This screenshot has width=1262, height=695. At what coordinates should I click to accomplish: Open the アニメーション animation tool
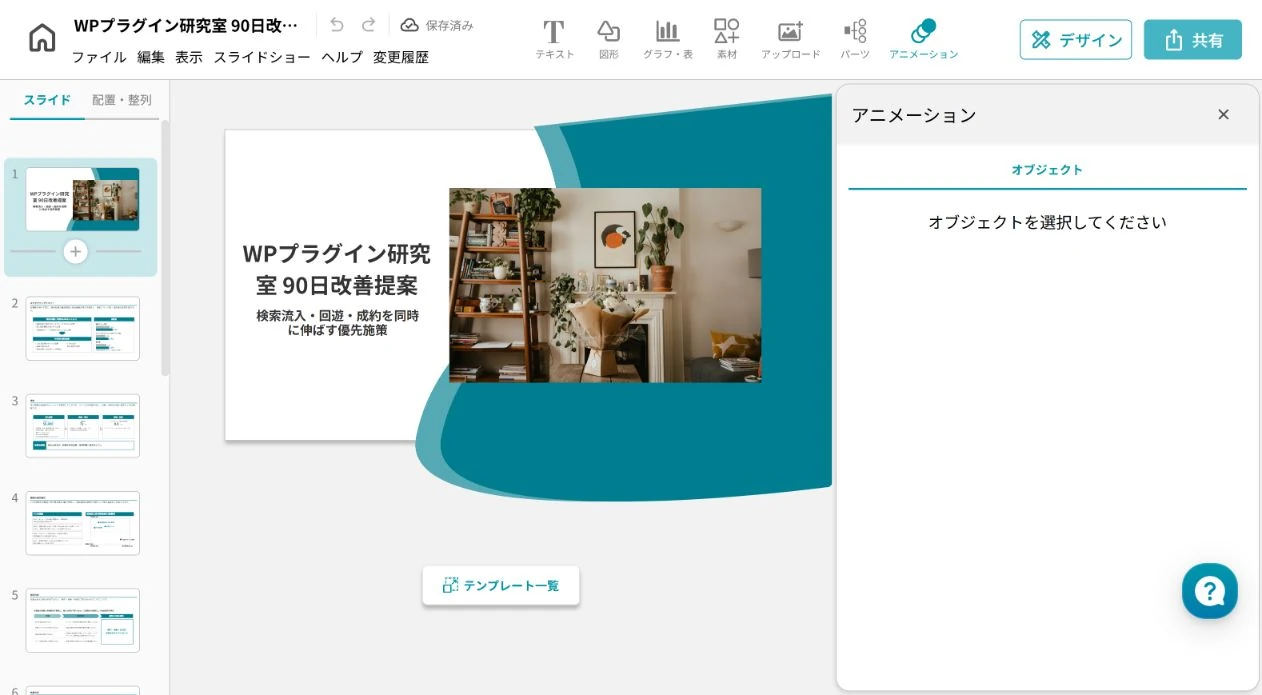[x=923, y=40]
